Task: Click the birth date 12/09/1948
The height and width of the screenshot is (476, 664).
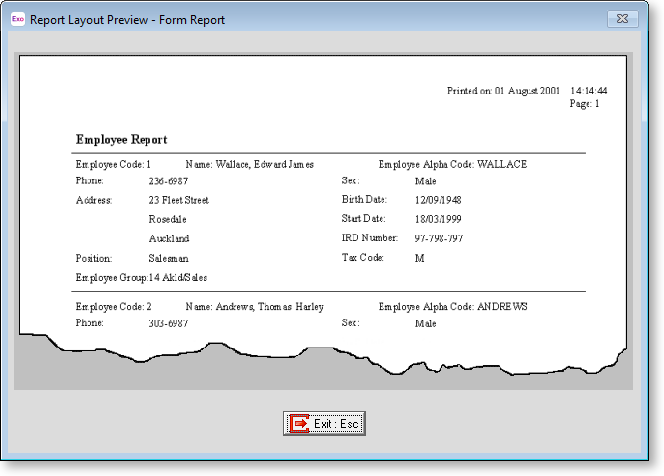Action: click(439, 200)
